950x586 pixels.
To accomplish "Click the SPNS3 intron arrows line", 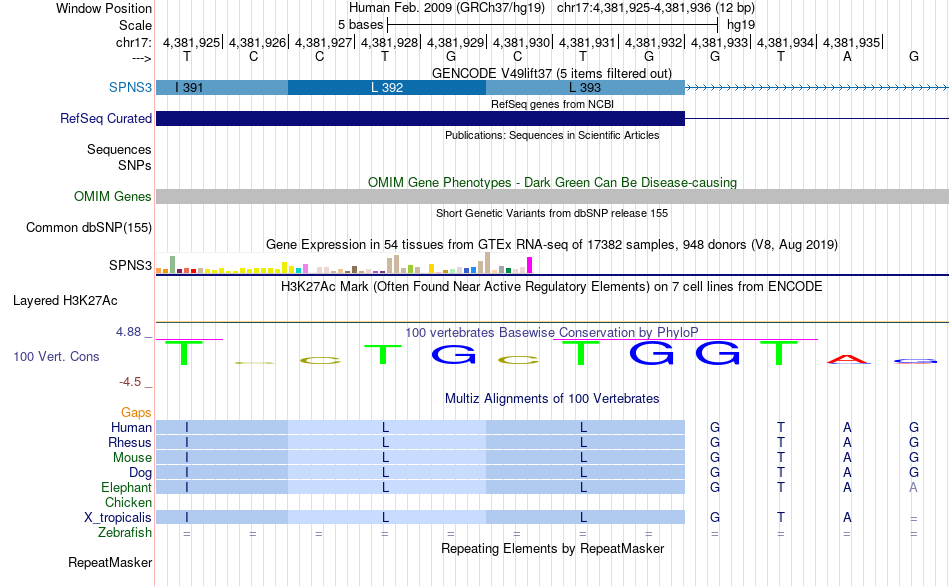I will [x=817, y=88].
